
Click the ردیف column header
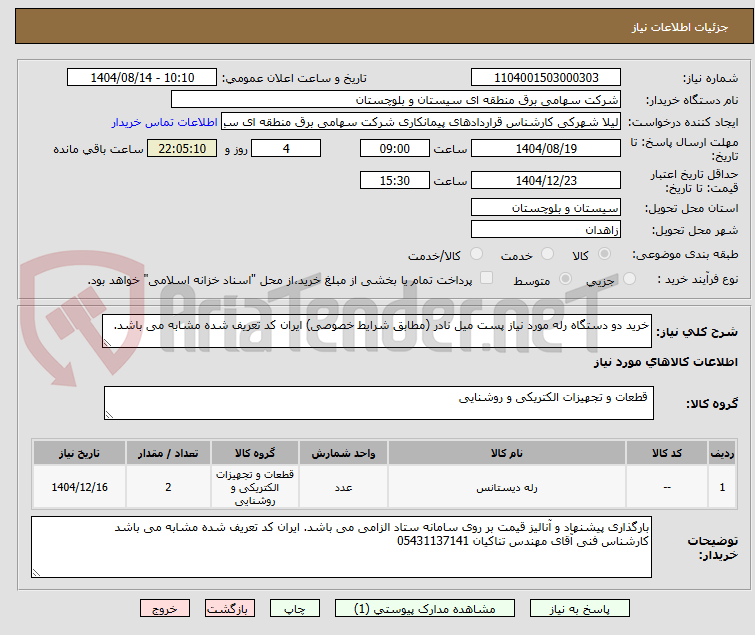point(722,453)
